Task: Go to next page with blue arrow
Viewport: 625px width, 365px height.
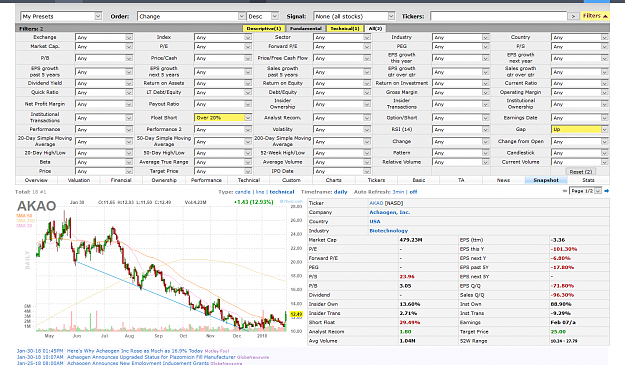Action: (x=607, y=191)
